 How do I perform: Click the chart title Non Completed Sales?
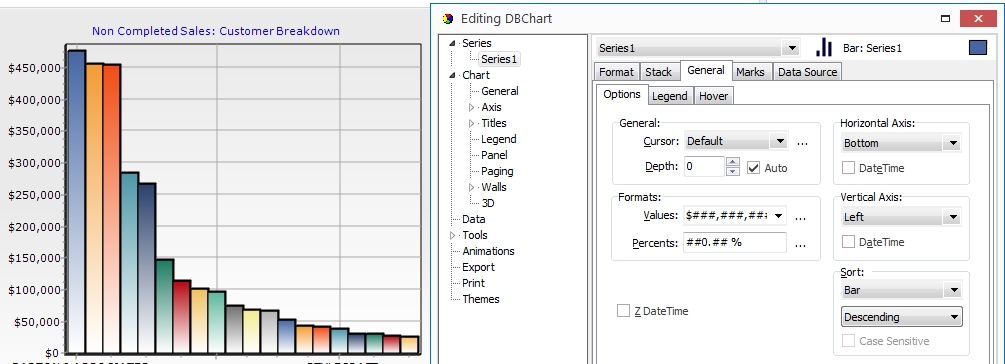(x=215, y=31)
